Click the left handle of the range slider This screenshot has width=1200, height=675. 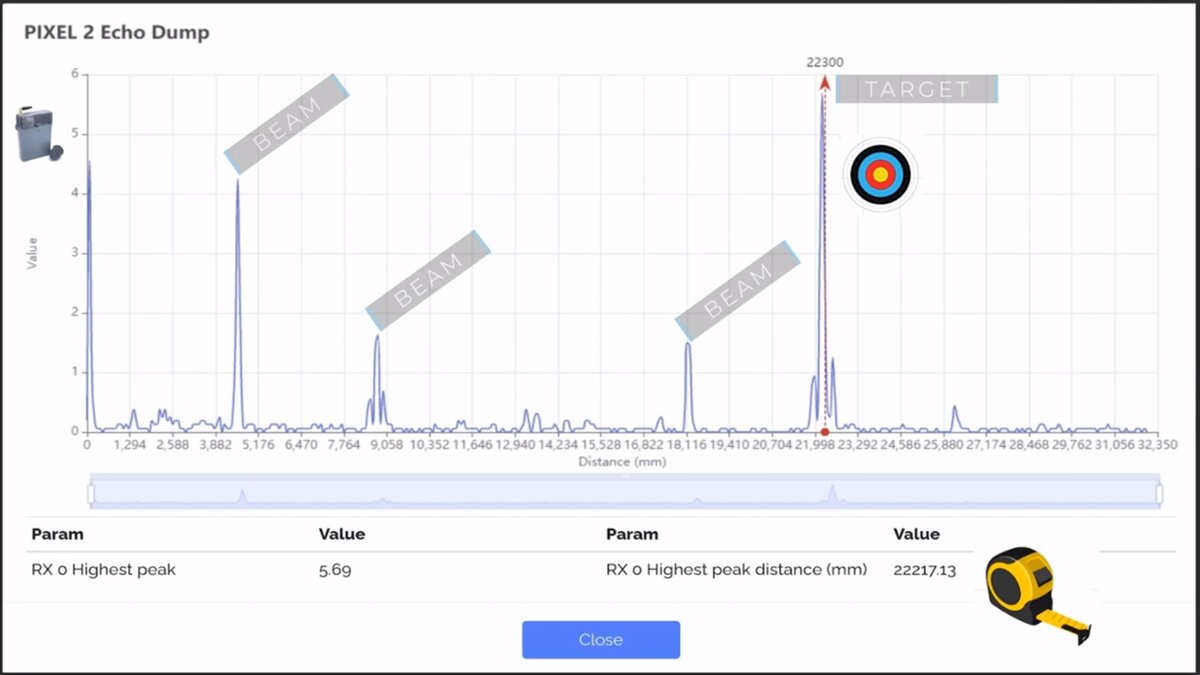[91, 494]
